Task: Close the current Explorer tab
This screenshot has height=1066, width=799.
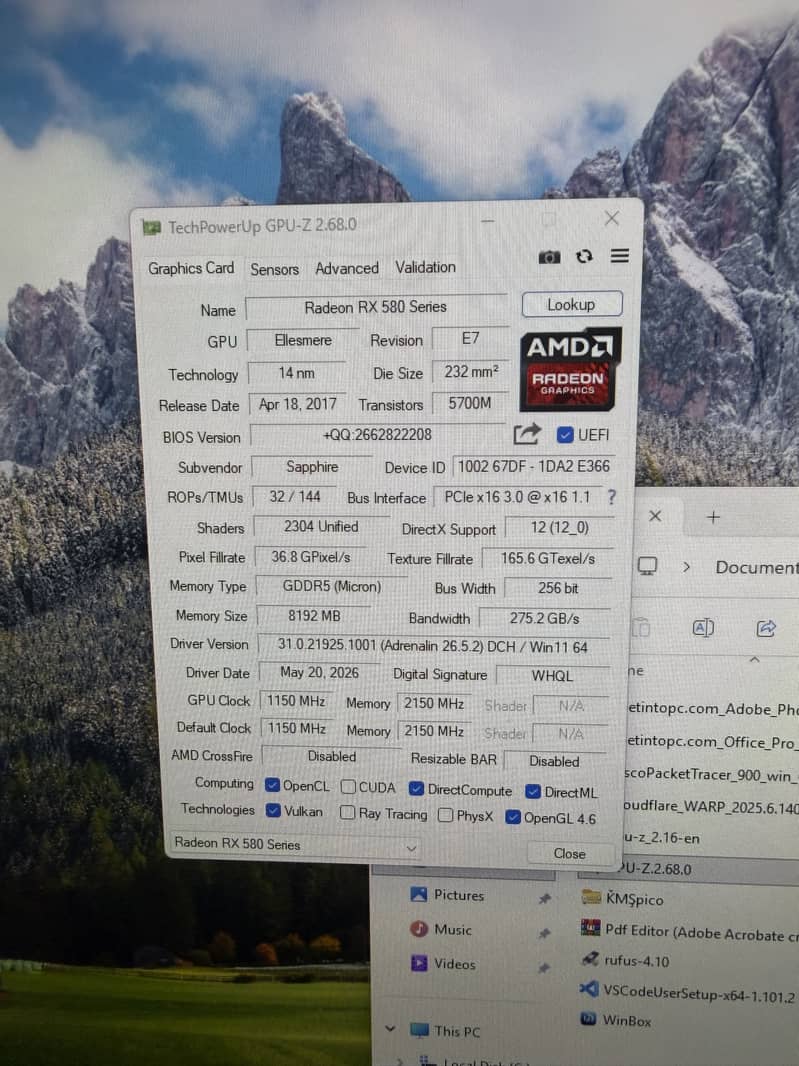Action: (x=655, y=516)
